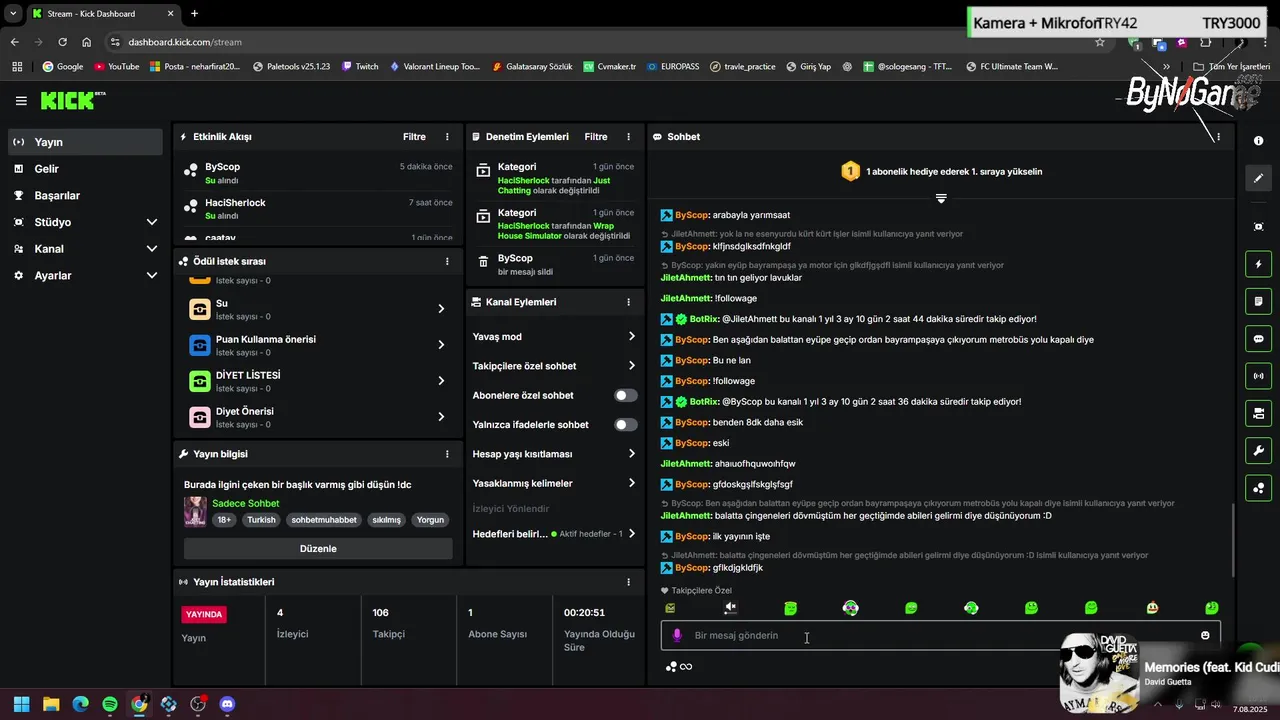The width and height of the screenshot is (1280, 720).
Task: Click the wrench icon in right sidebar
Action: click(x=1258, y=451)
